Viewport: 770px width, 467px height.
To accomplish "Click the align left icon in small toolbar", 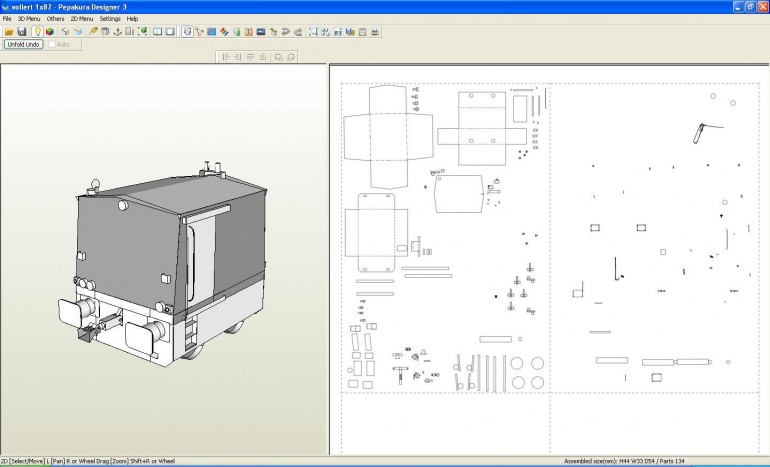I will point(226,57).
